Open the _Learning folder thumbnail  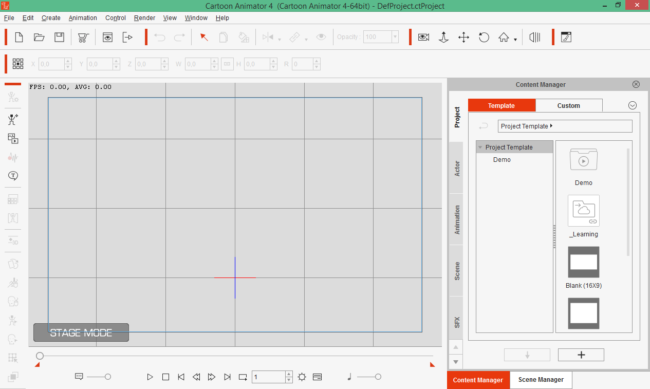click(x=583, y=211)
